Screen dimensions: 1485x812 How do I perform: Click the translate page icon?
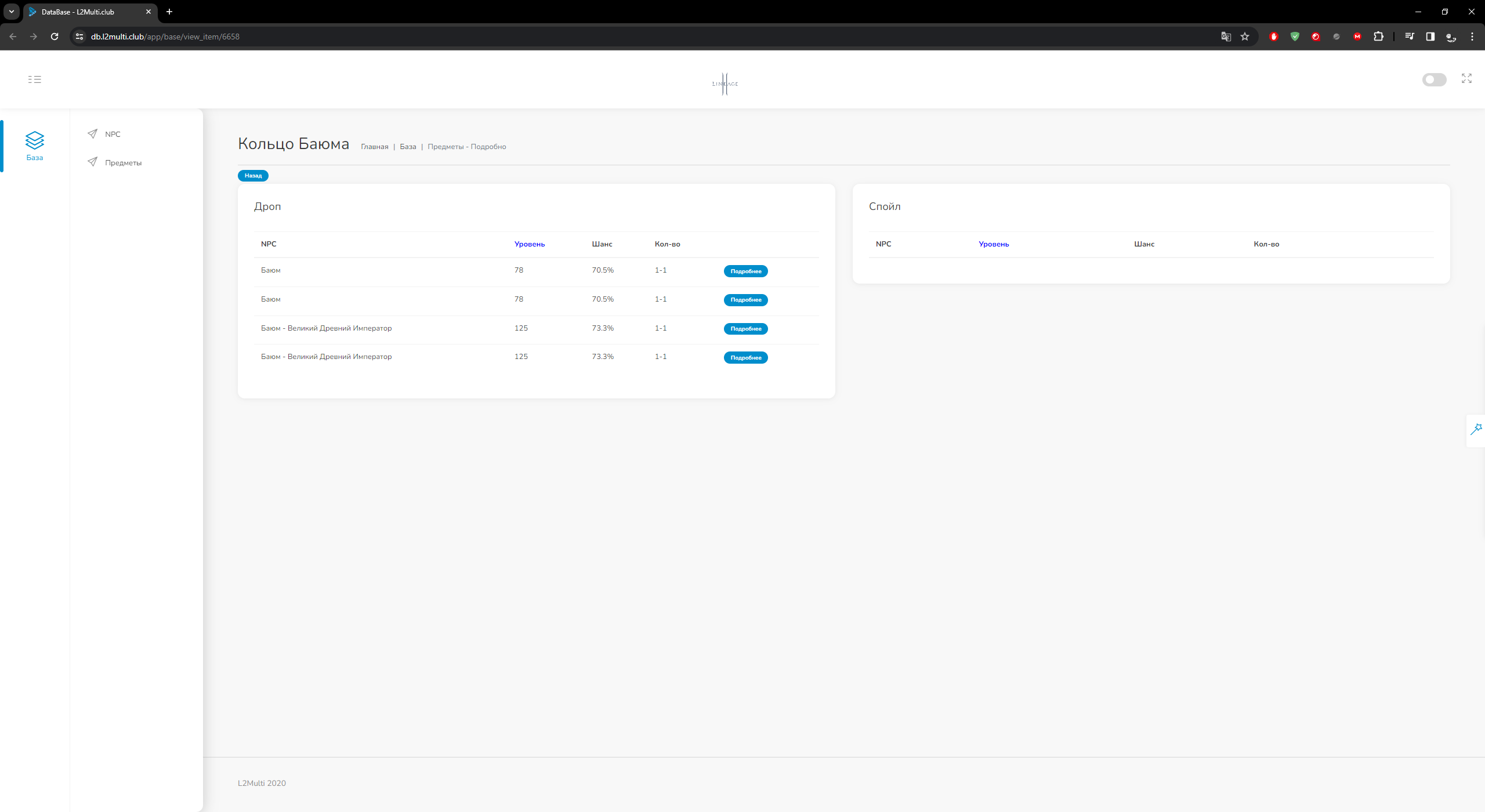(x=1226, y=37)
